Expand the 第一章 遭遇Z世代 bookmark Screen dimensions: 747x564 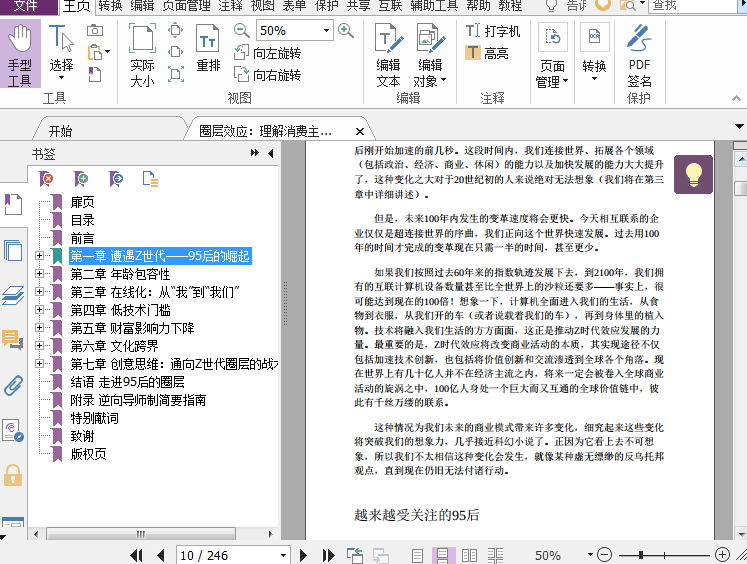[40, 256]
